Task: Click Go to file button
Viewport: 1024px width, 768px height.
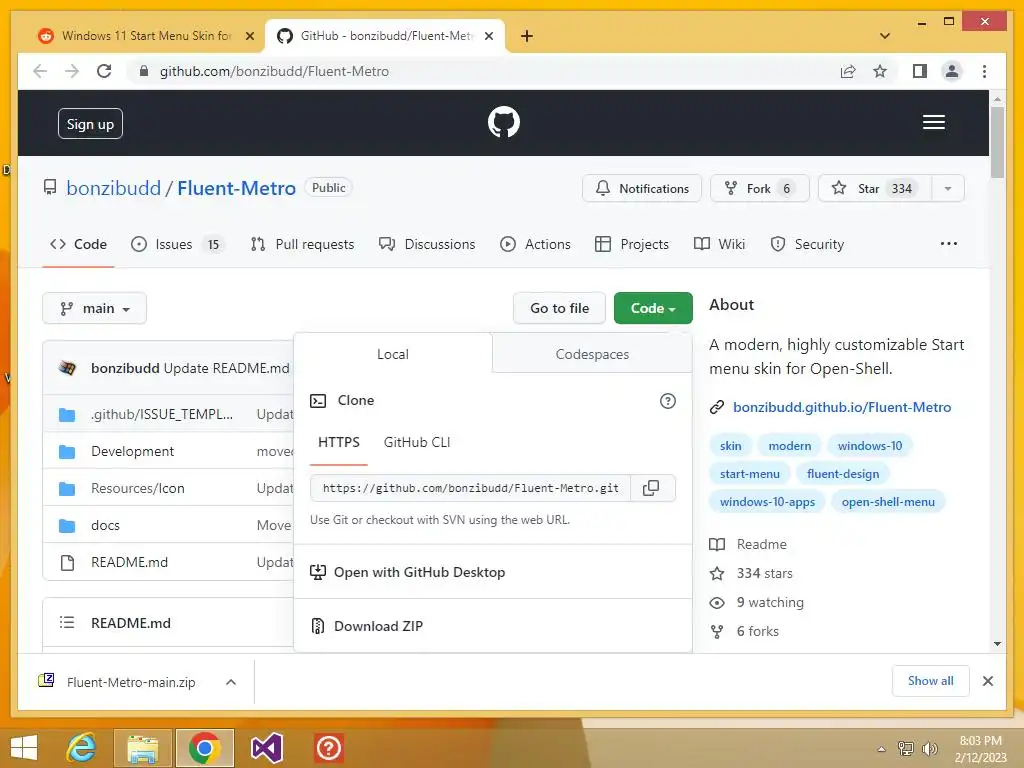Action: pos(559,308)
